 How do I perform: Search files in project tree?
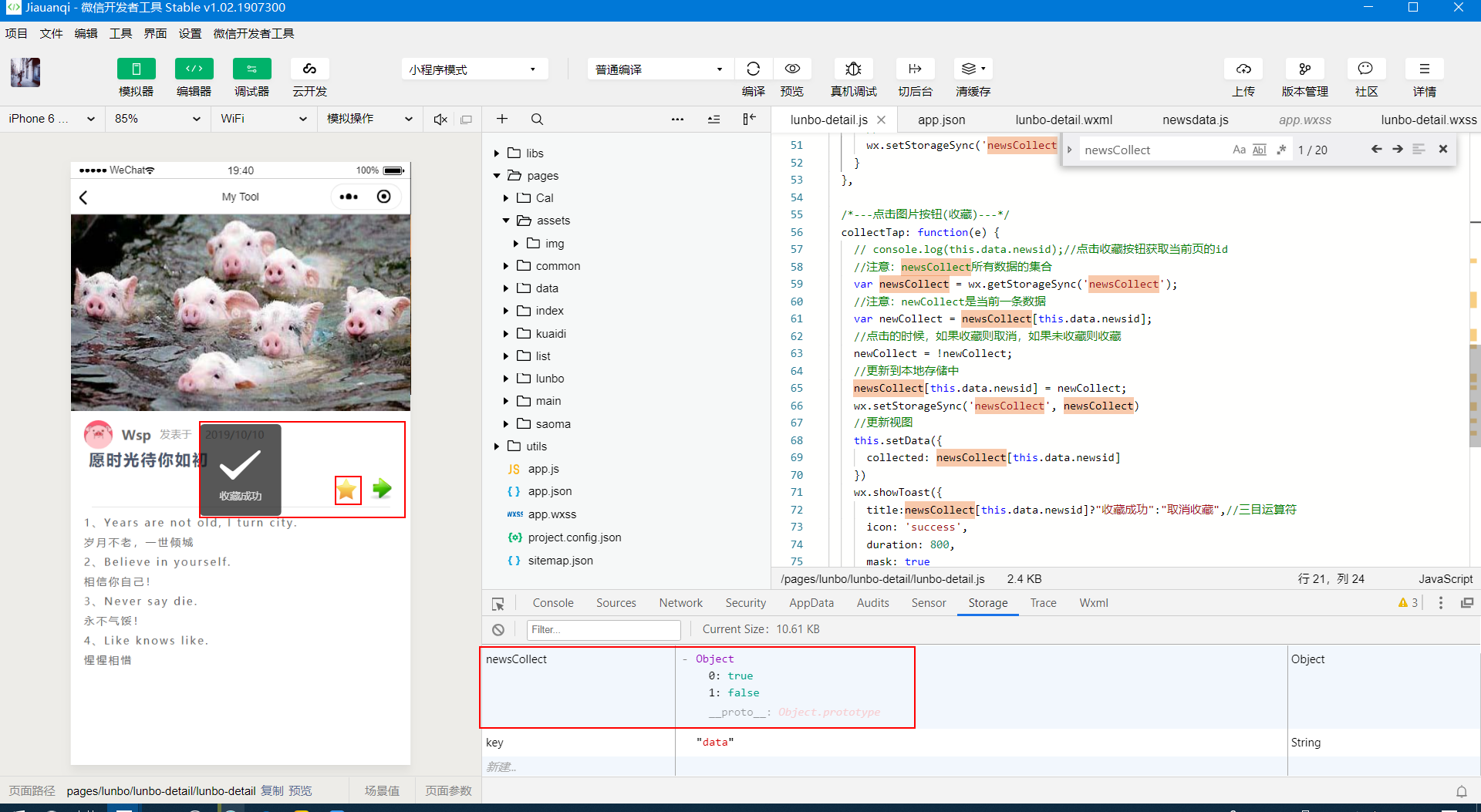point(537,119)
